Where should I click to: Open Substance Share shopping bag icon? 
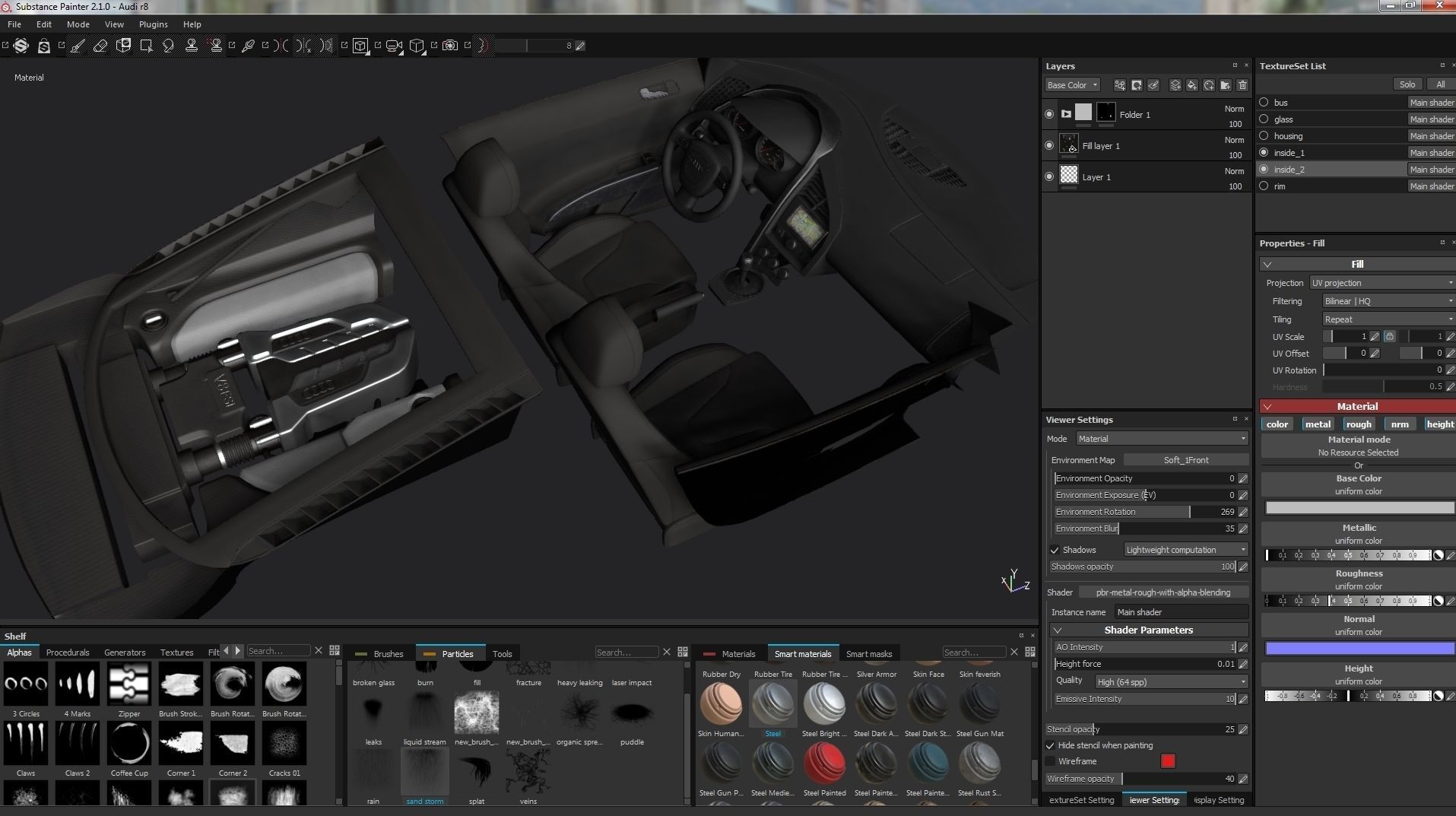point(44,46)
